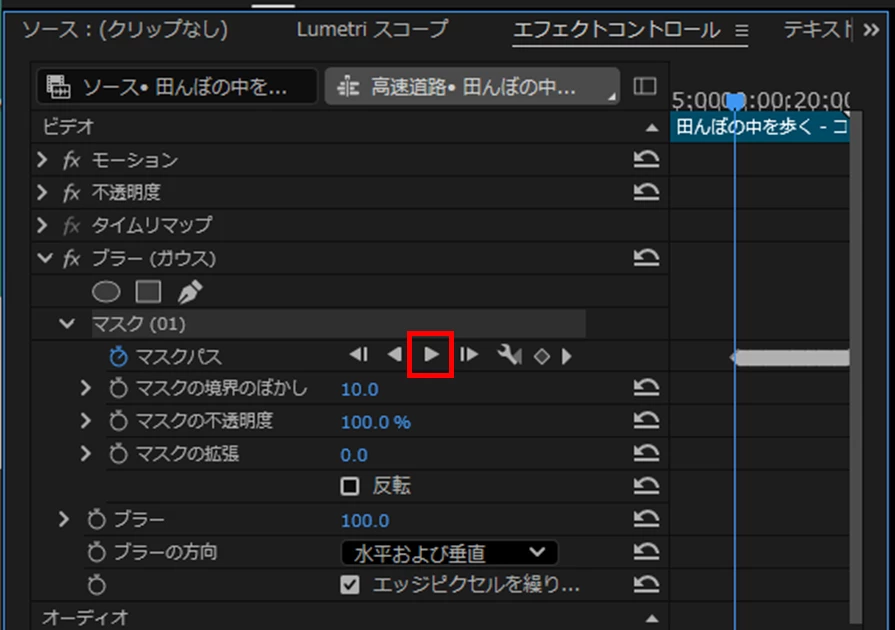Track selected mask backward one frame
The height and width of the screenshot is (630, 895).
pos(359,355)
